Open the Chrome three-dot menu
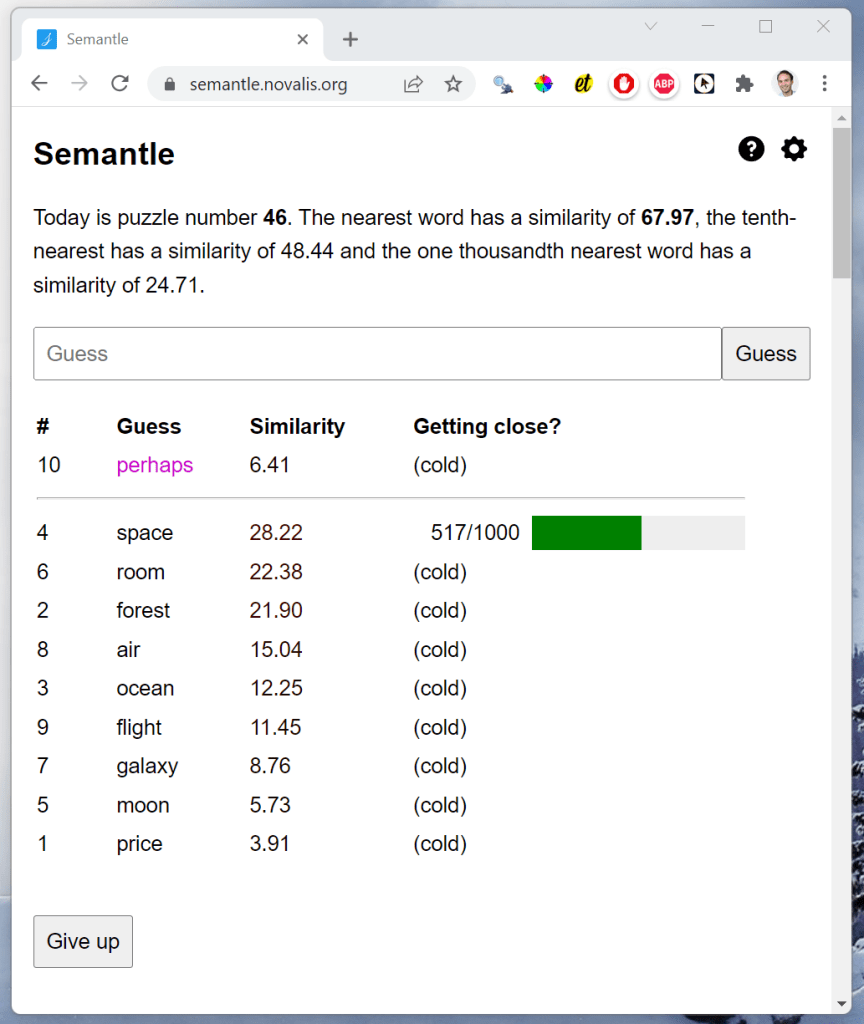 [824, 84]
